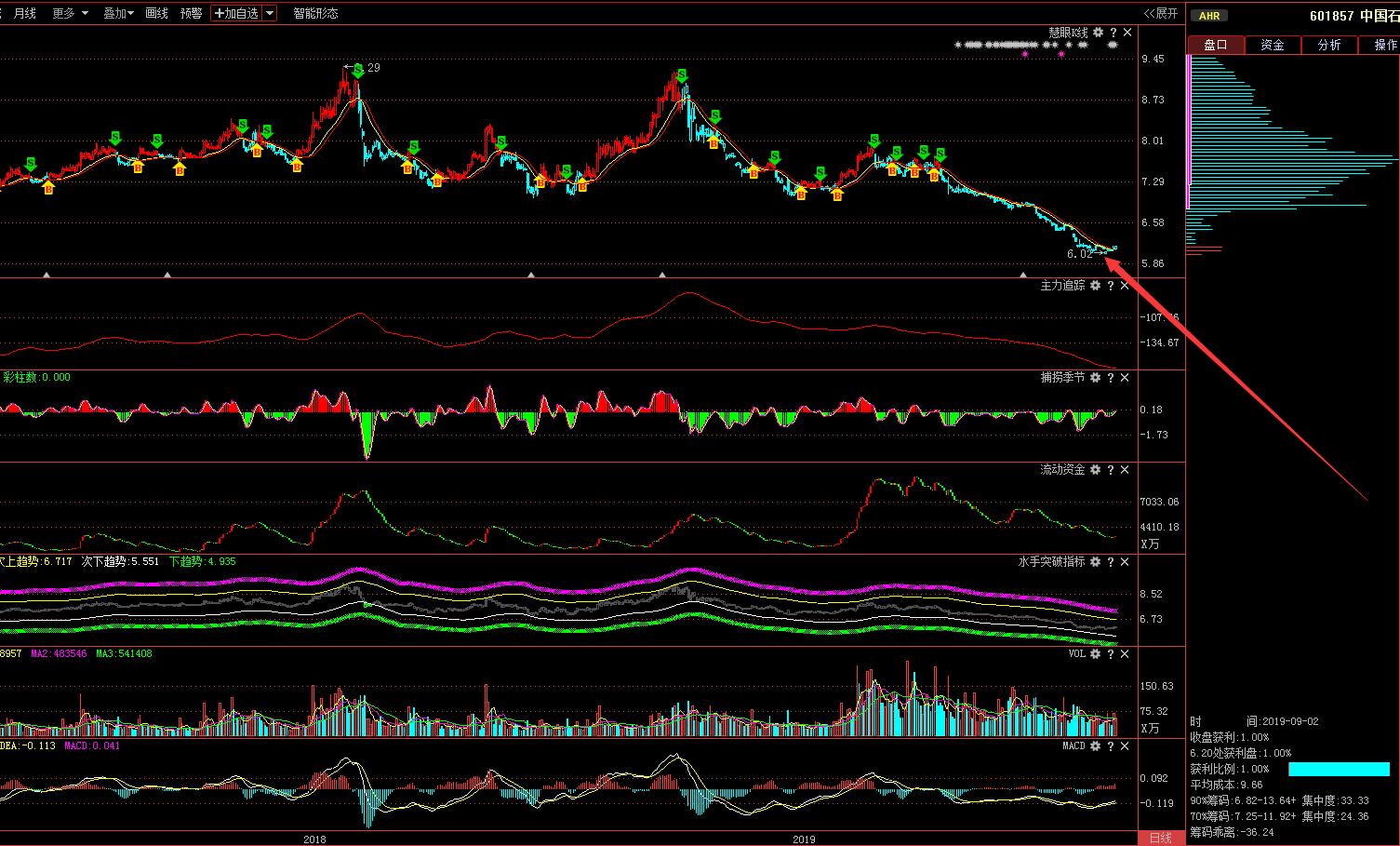Screen dimensions: 1400x846
Task: Click the 主力追踪 indicator name
Action: tap(1062, 286)
